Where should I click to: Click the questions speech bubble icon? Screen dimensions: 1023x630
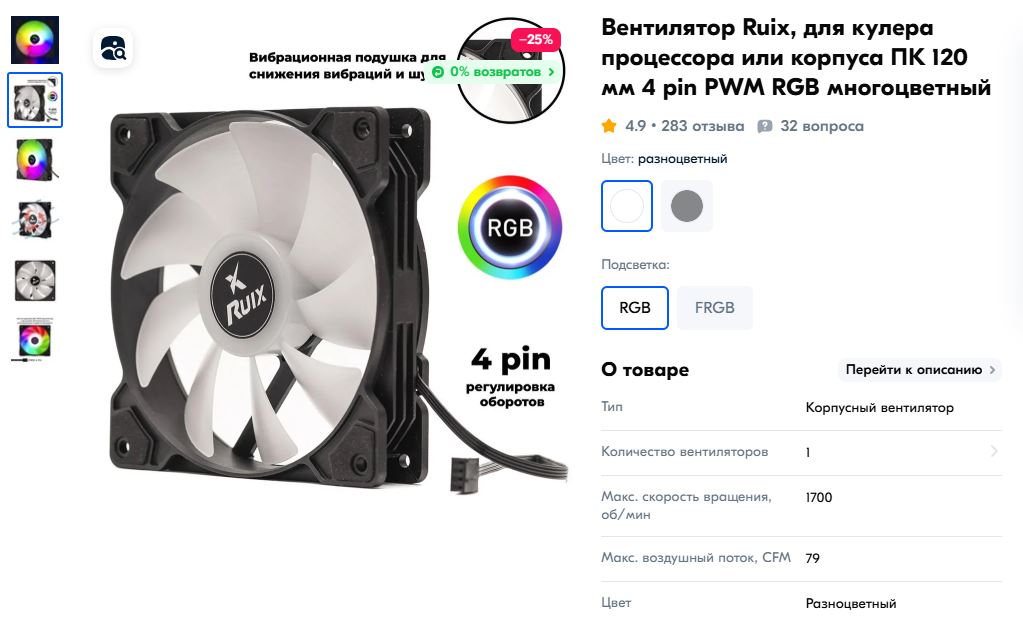(765, 127)
